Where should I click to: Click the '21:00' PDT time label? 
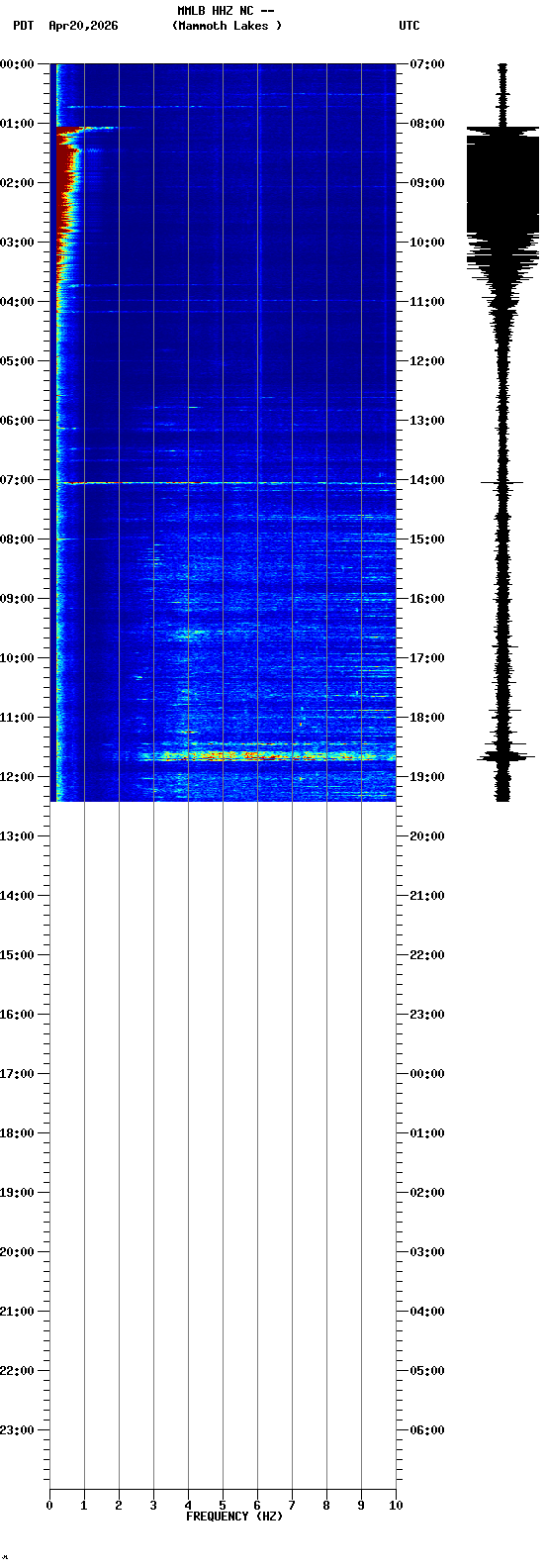pyautogui.click(x=17, y=1312)
